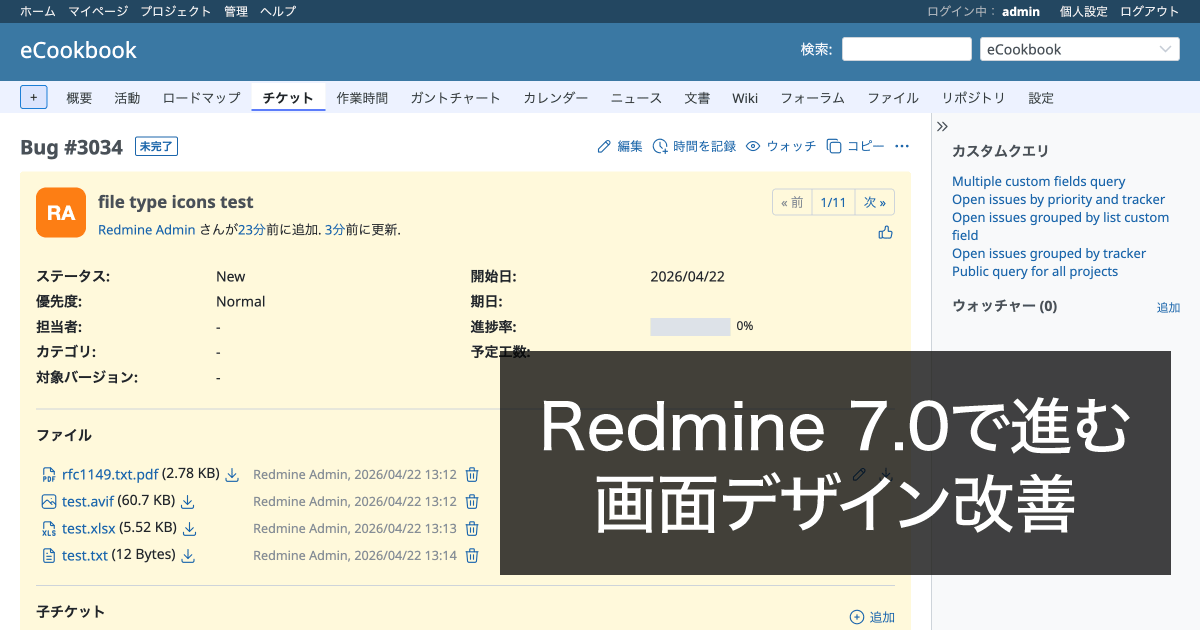Click the 0% progress bar
Viewport: 1200px width, 630px height.
click(690, 326)
